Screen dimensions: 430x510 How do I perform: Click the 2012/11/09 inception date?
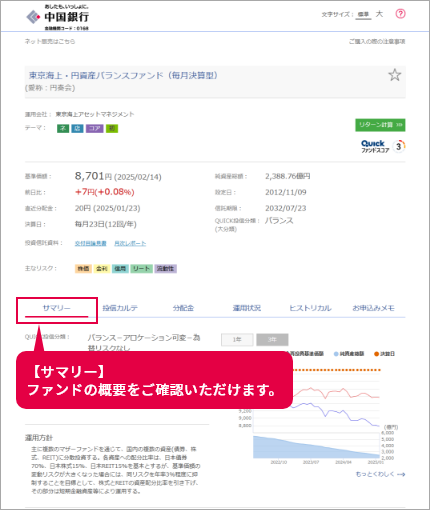pyautogui.click(x=286, y=192)
